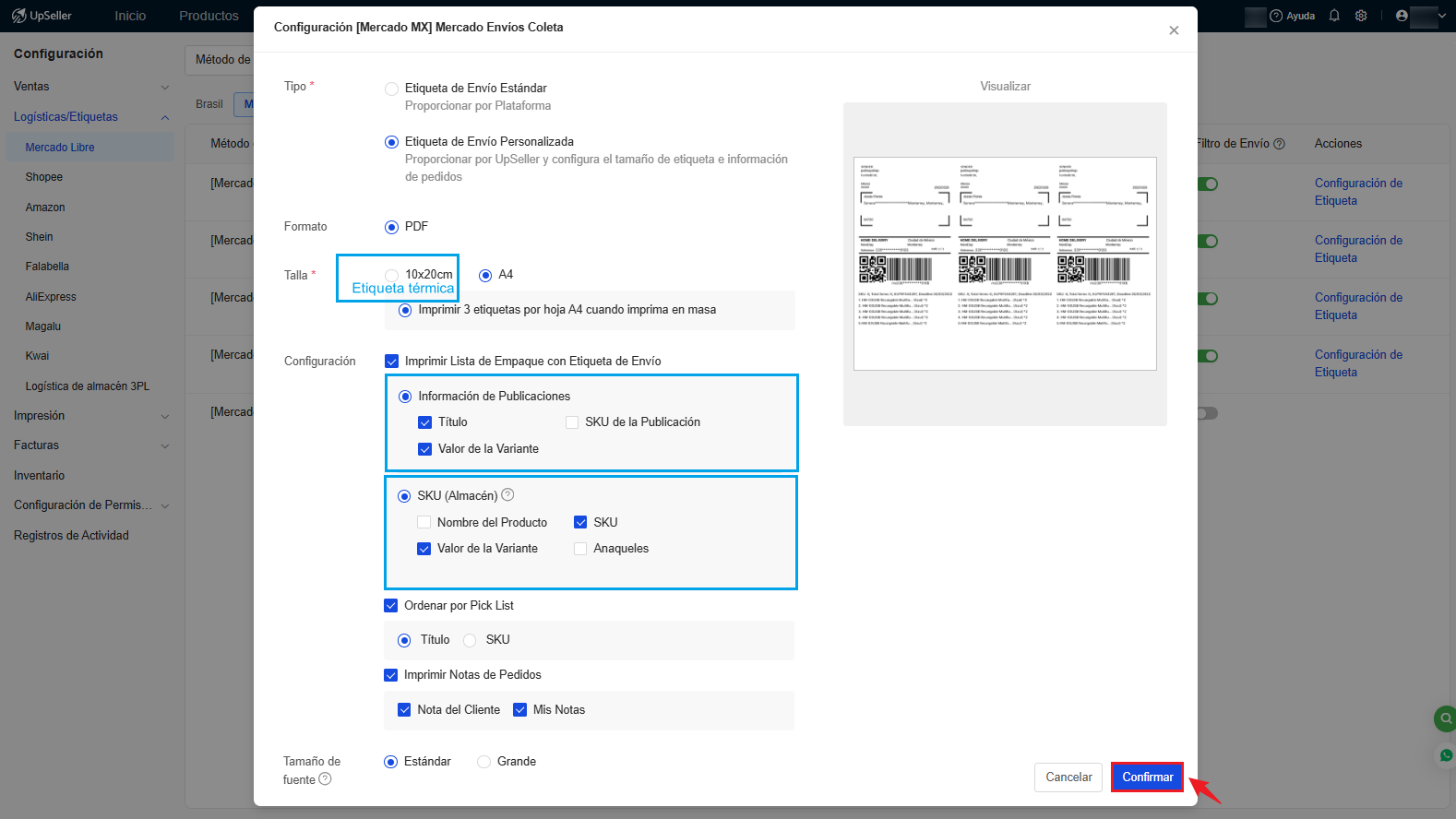Open Registros de Actividad sidebar item
The height and width of the screenshot is (819, 1456).
point(71,536)
